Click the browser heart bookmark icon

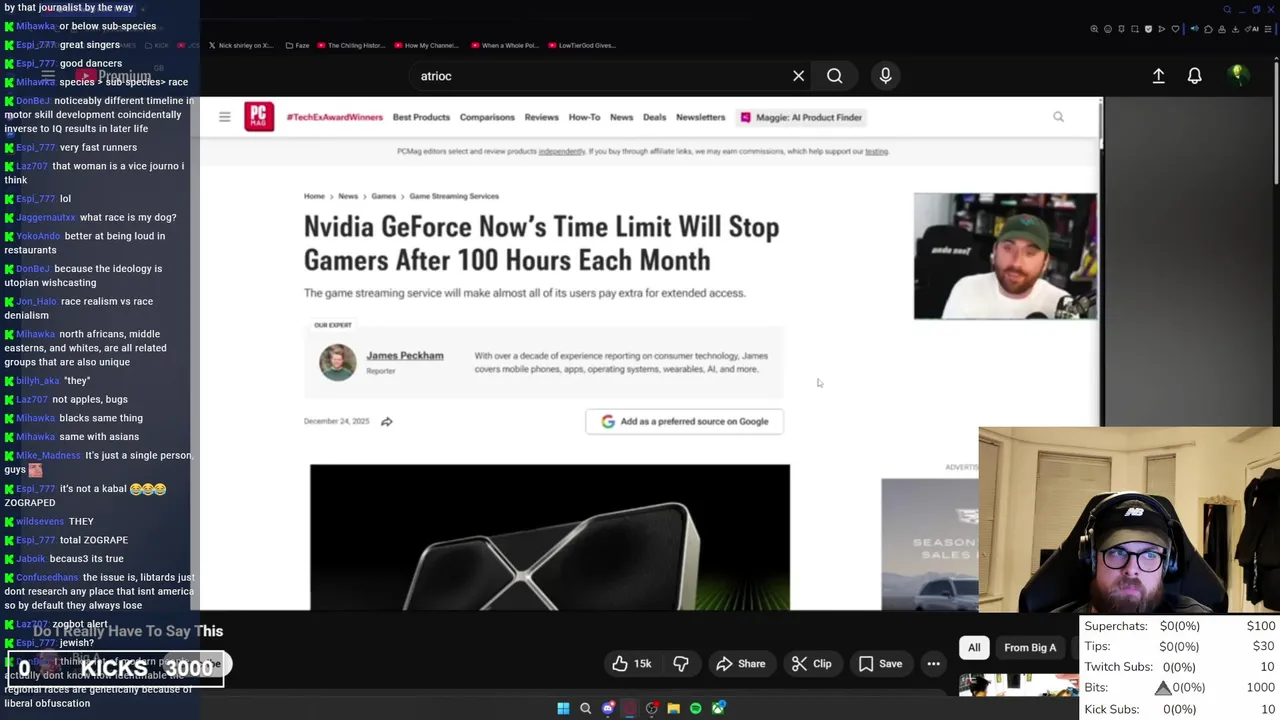[x=1175, y=29]
